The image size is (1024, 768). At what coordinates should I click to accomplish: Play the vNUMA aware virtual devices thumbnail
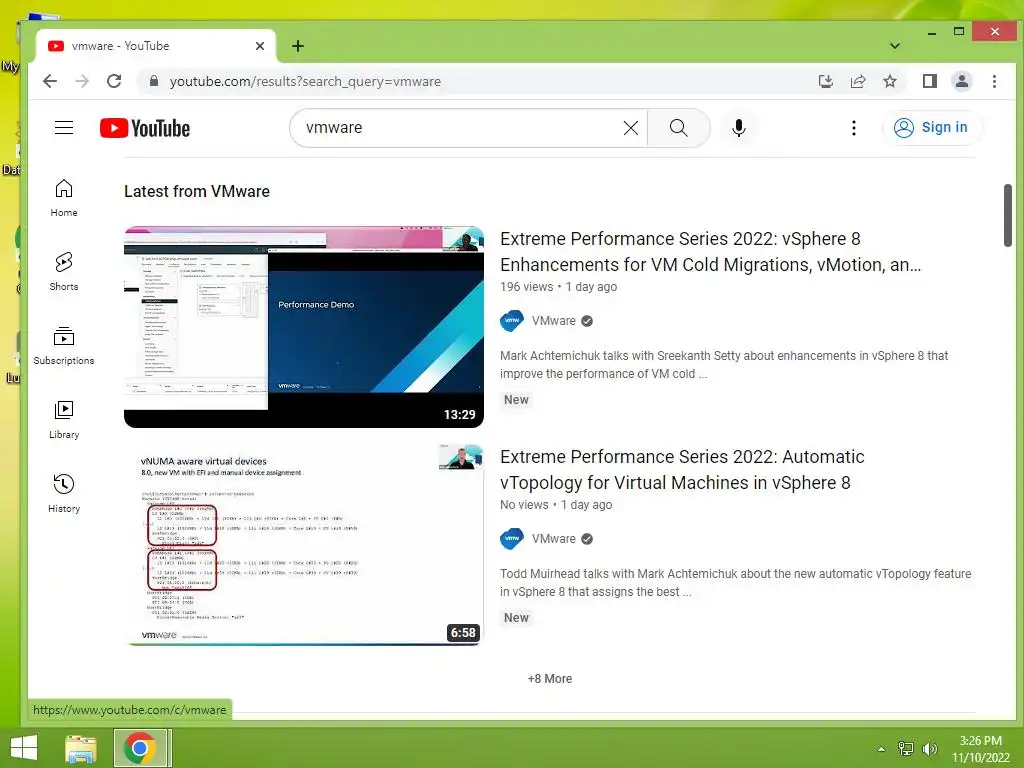click(304, 545)
